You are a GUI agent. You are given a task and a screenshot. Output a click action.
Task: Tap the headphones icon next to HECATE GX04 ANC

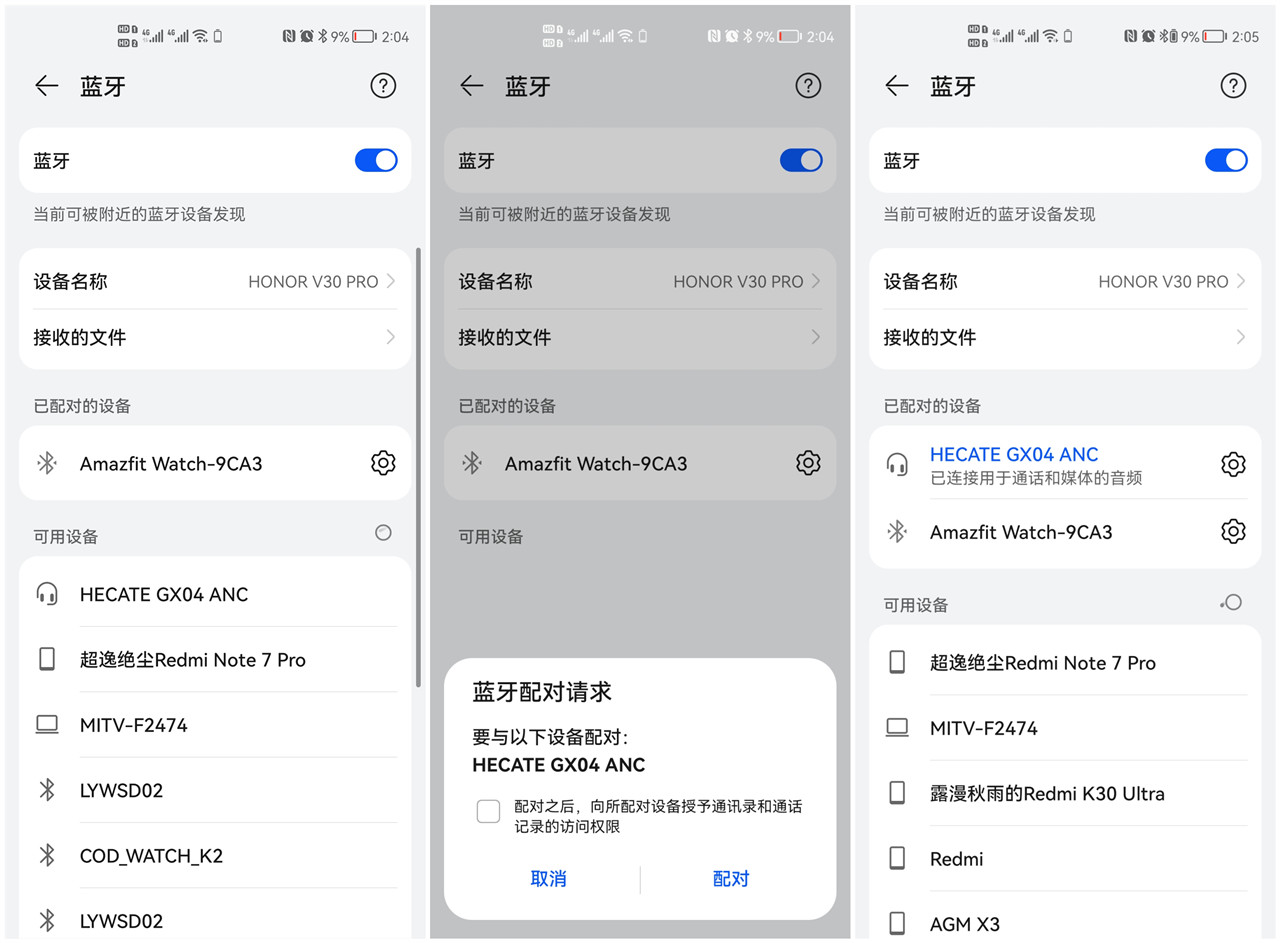899,463
